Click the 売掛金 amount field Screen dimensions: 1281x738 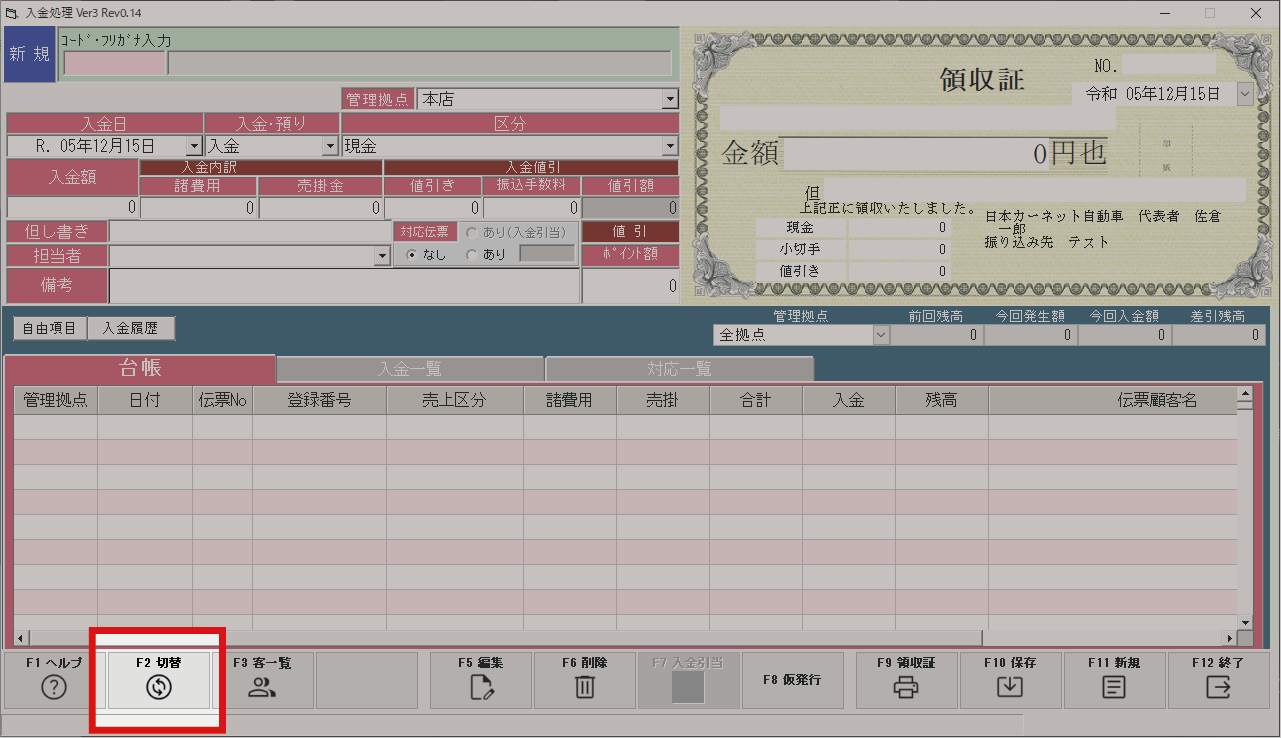[x=320, y=208]
